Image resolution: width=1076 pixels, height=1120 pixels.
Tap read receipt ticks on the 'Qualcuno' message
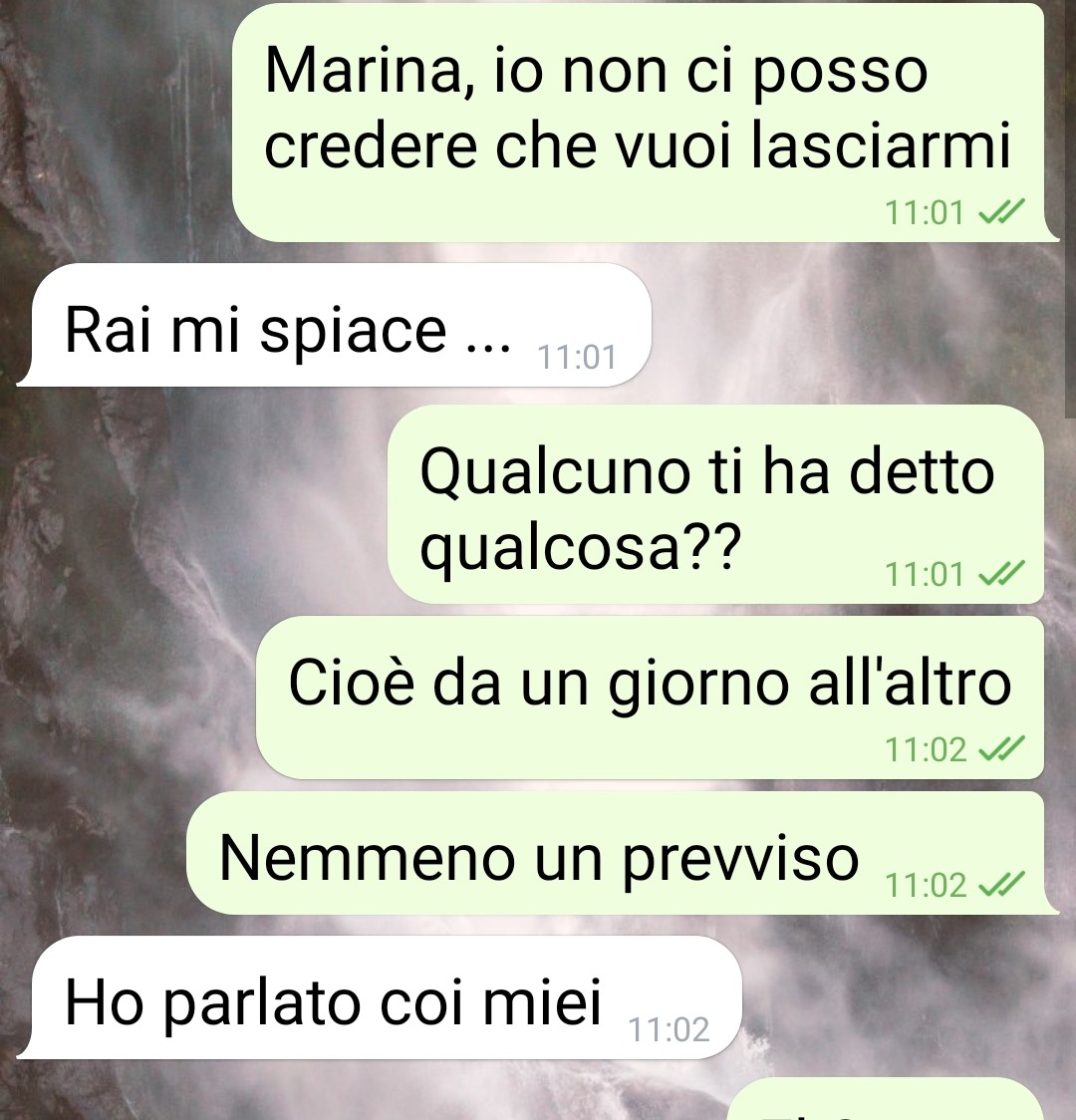click(1001, 573)
